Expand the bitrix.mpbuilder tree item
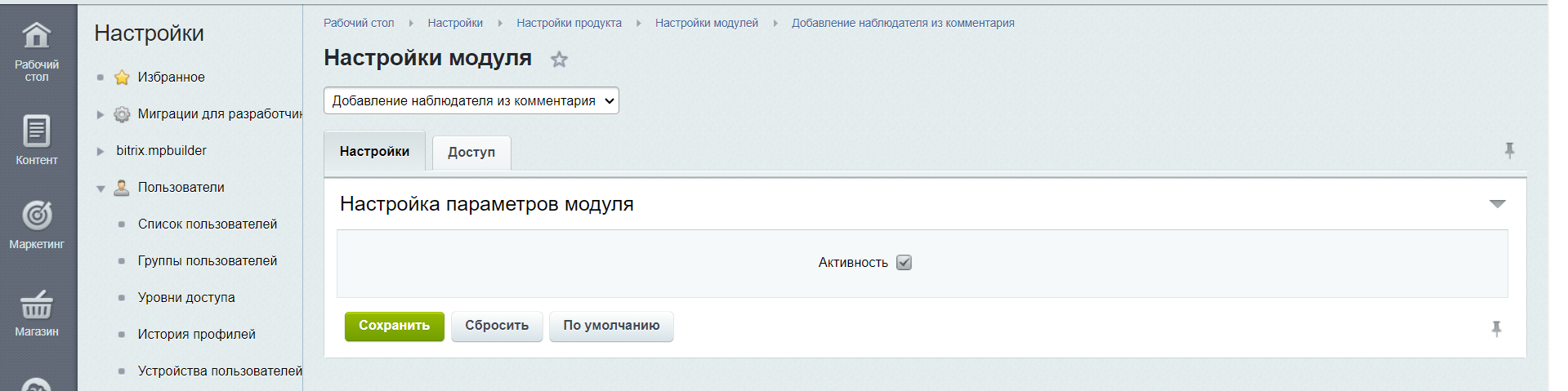 (x=101, y=151)
